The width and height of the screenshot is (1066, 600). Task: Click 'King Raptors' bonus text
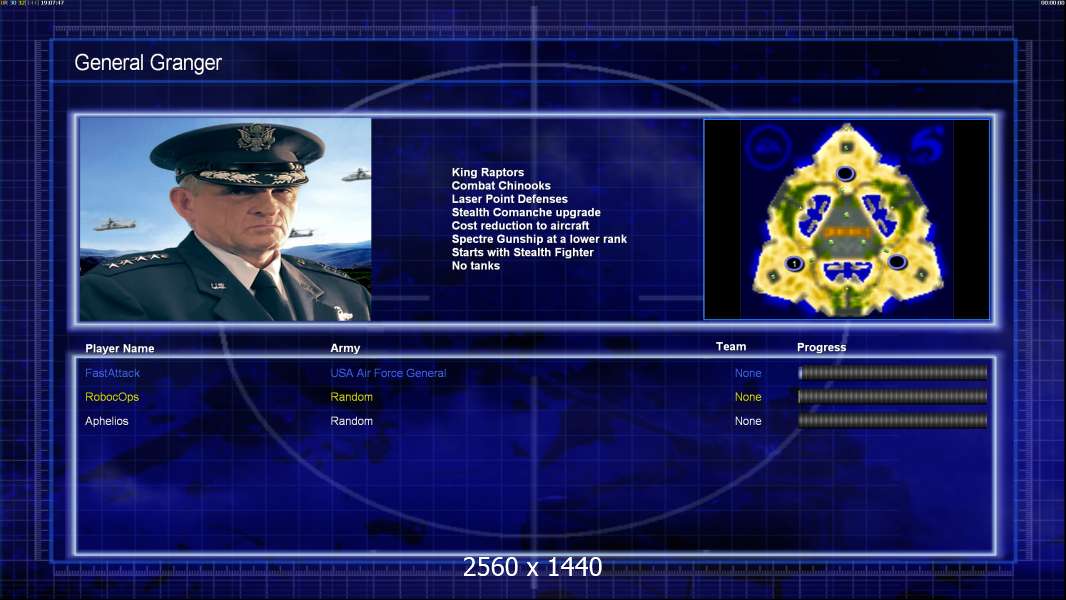488,173
